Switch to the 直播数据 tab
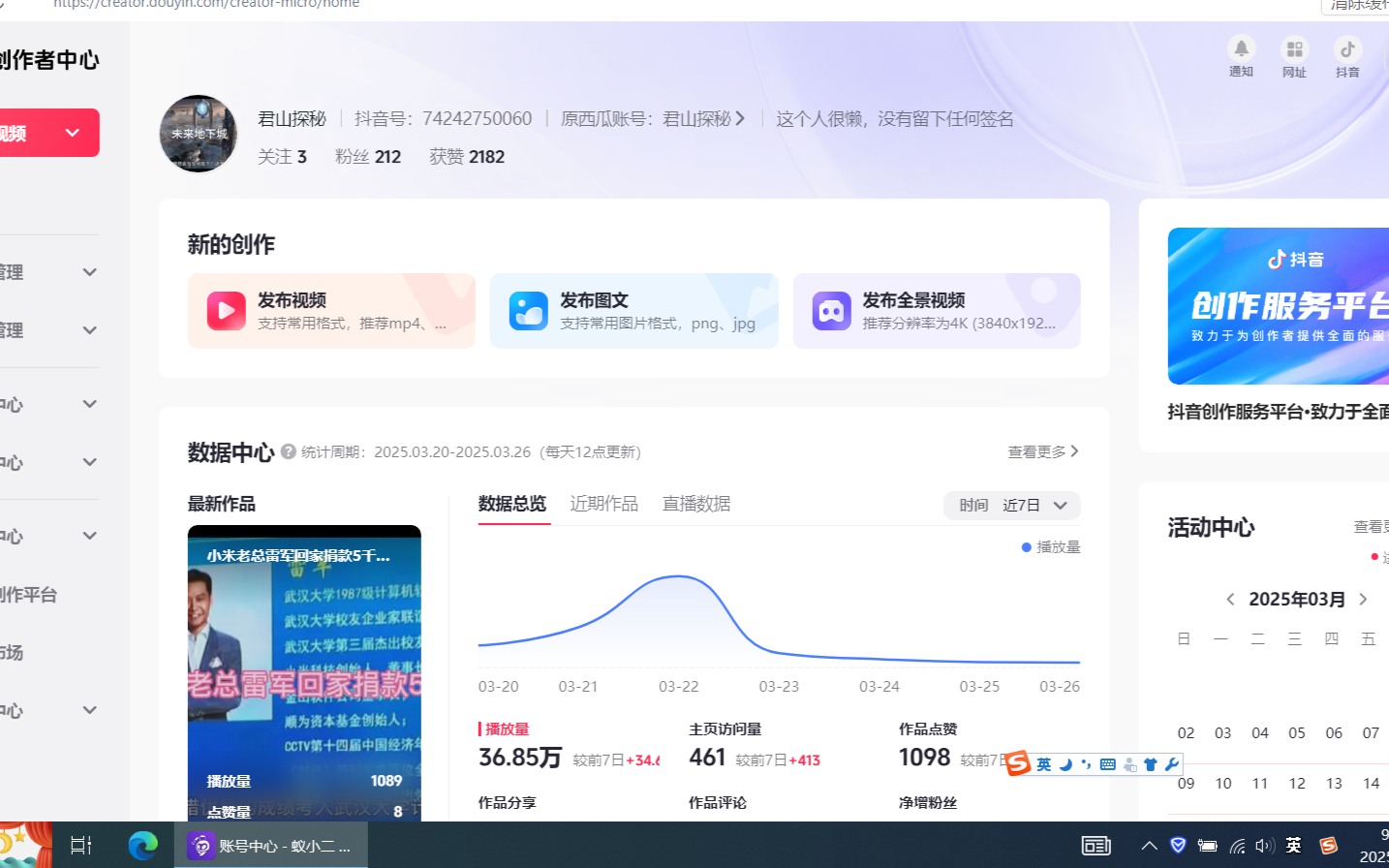The height and width of the screenshot is (868, 1389). click(695, 504)
